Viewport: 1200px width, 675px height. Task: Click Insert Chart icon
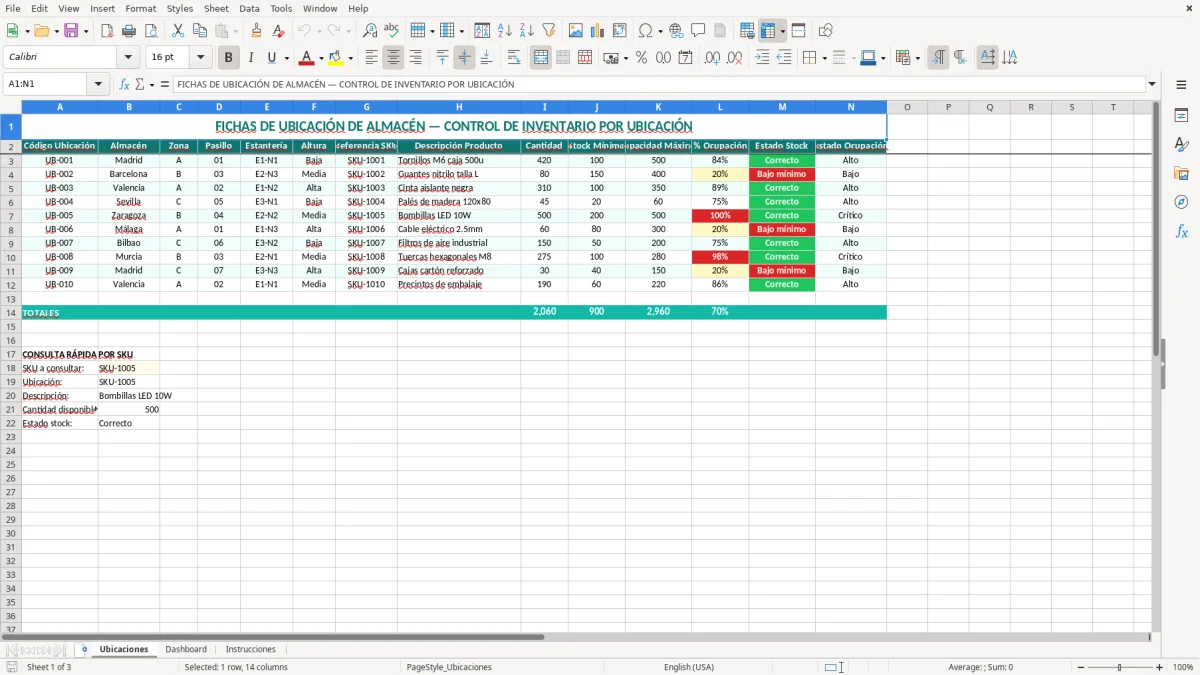(x=598, y=31)
